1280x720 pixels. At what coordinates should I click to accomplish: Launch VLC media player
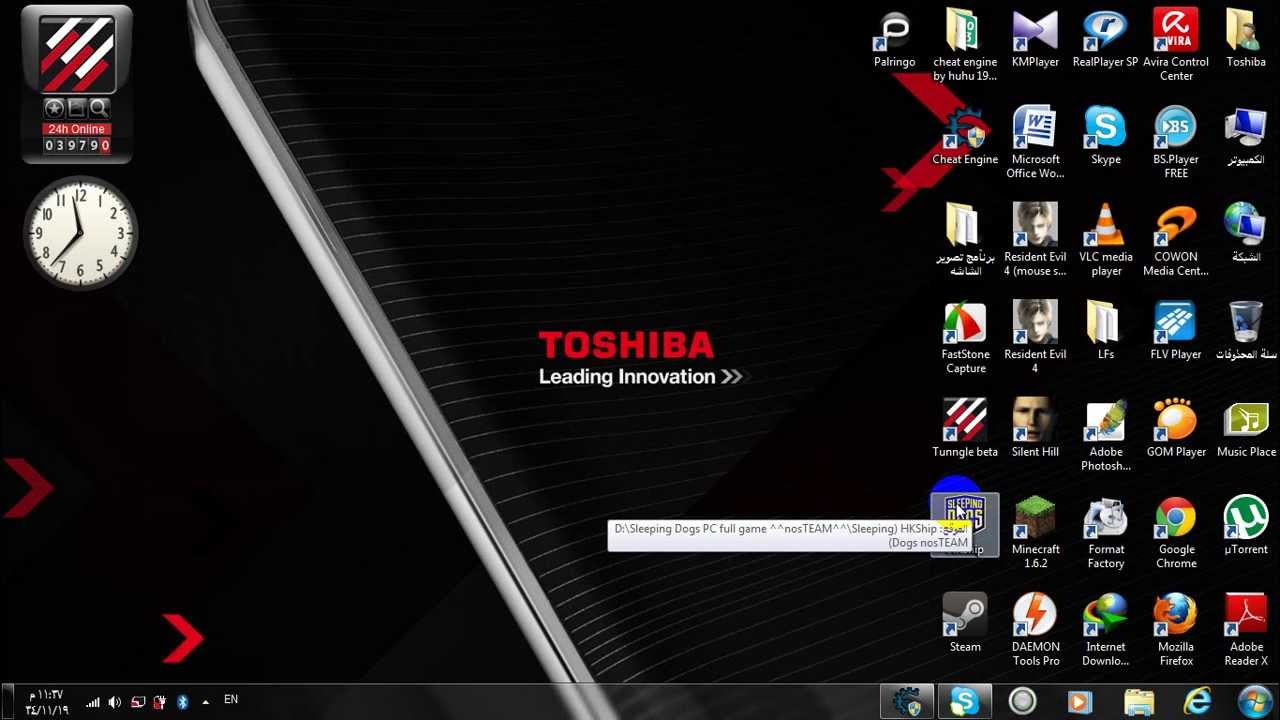tap(1105, 240)
